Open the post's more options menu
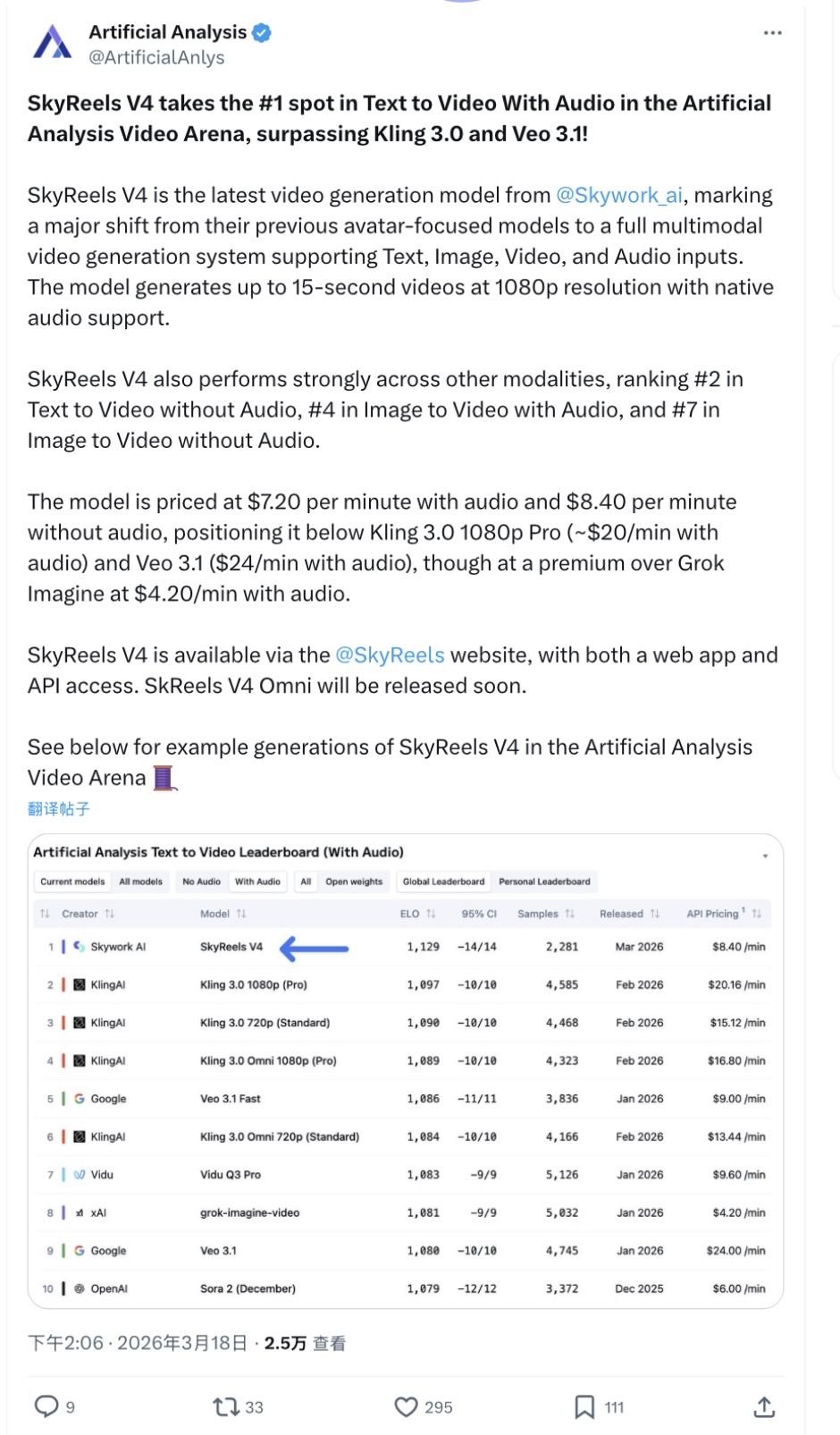The height and width of the screenshot is (1435, 840). [x=772, y=33]
